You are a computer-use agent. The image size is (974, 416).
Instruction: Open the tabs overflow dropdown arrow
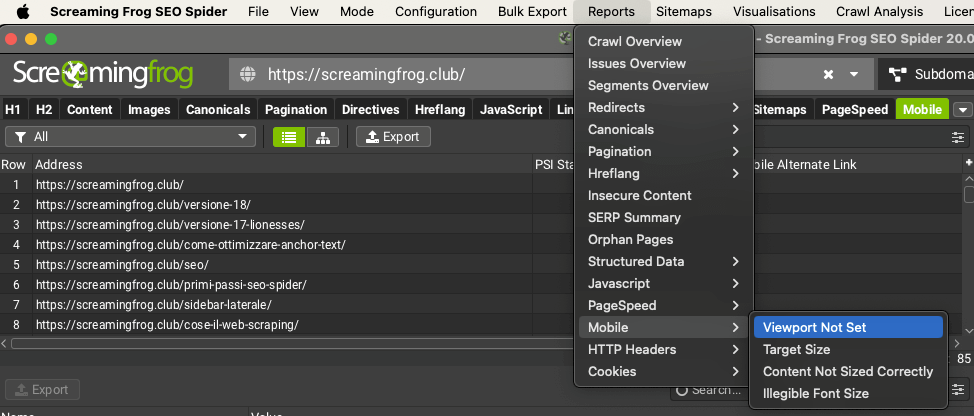tap(962, 110)
